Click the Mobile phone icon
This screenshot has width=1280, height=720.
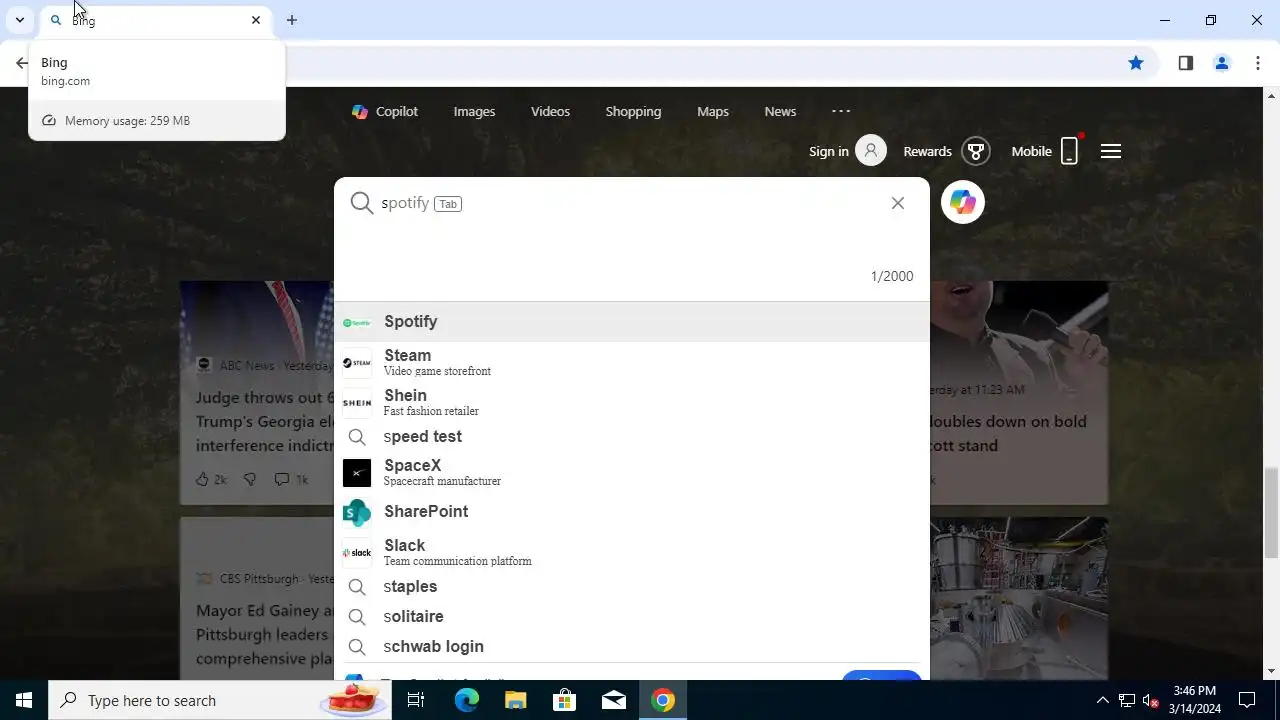[1069, 151]
